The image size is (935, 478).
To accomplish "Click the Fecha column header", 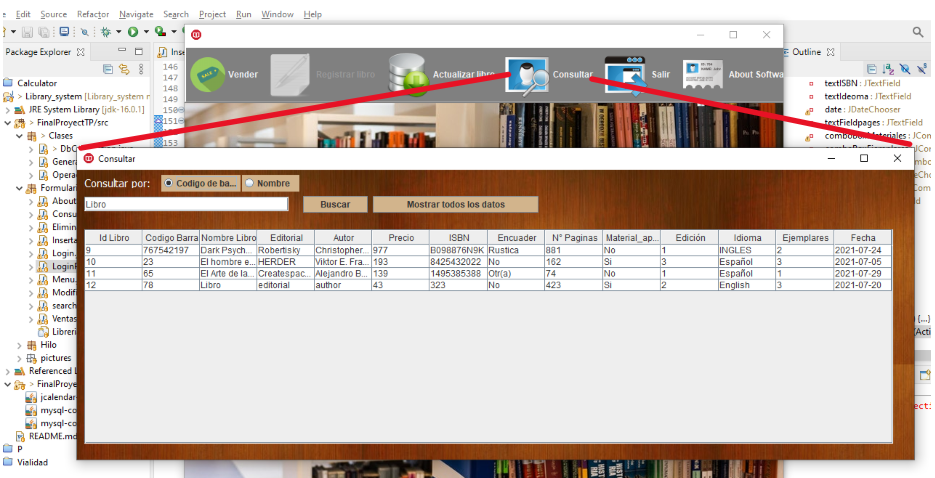I will click(x=863, y=238).
